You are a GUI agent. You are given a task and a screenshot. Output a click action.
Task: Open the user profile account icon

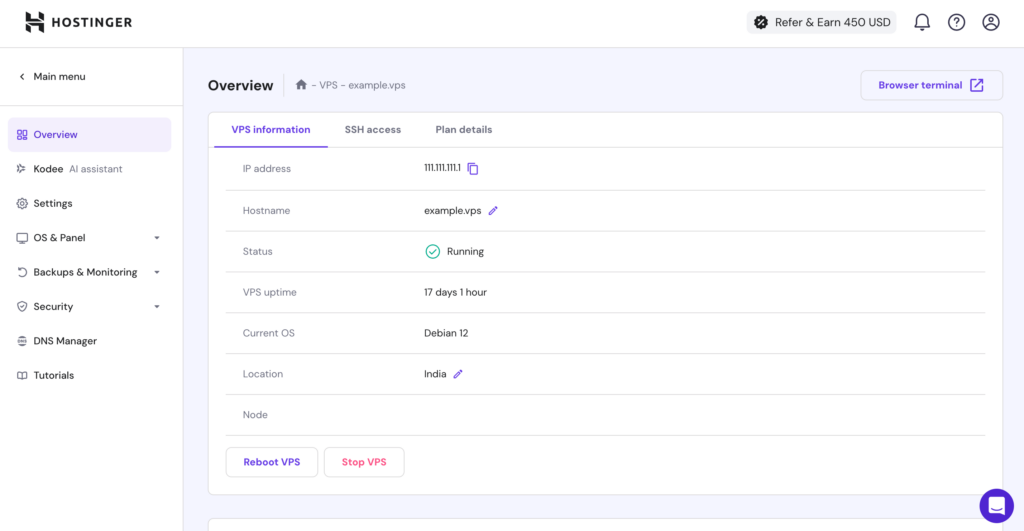click(990, 22)
